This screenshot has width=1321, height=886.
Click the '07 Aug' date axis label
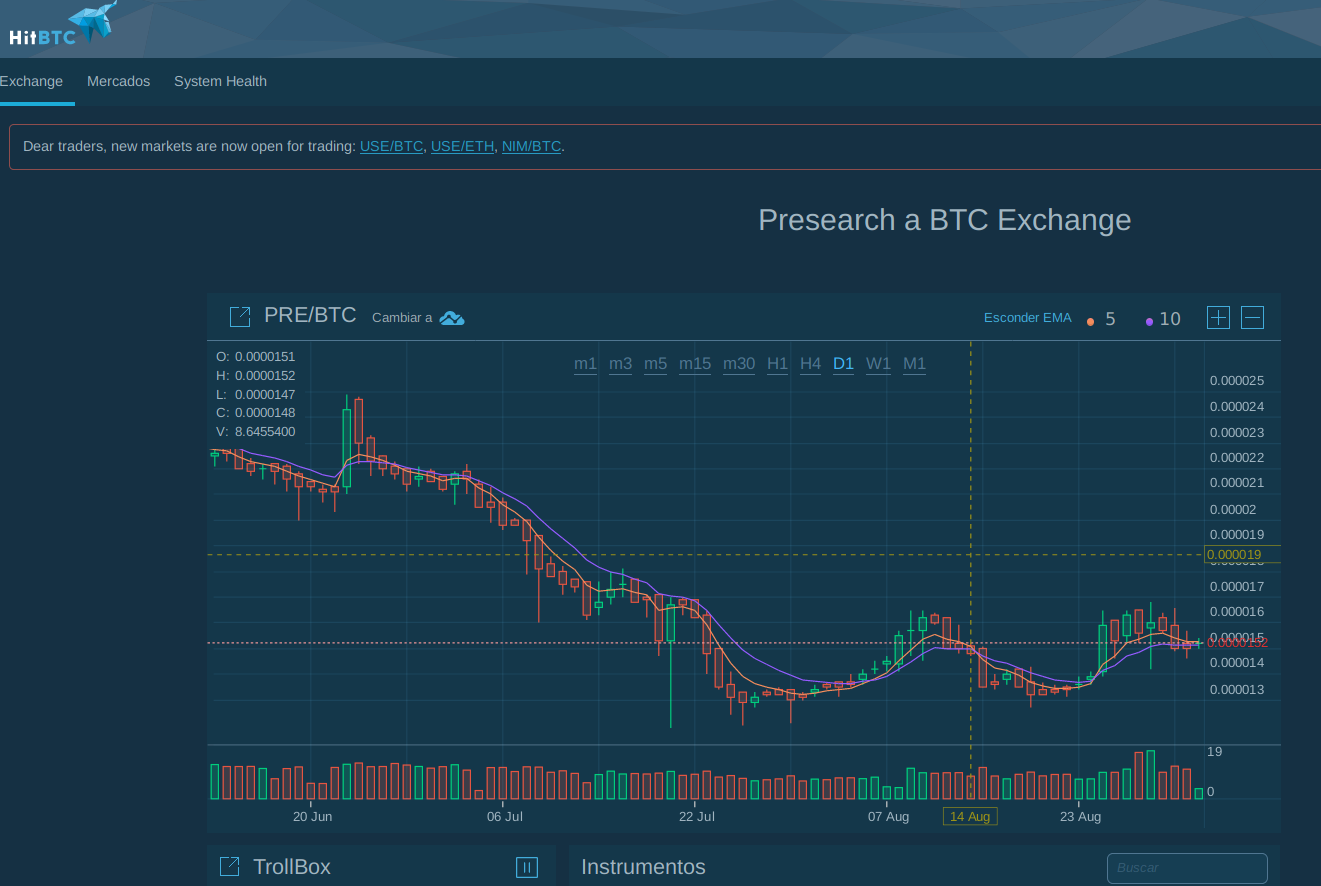click(888, 817)
